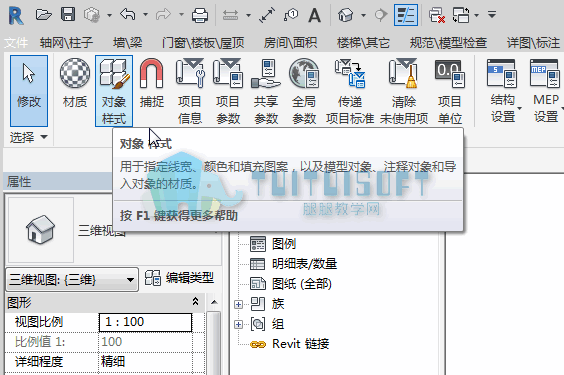Open Shared Parameters (共享参数)
Screen dimensions: 564x375
pyautogui.click(x=266, y=90)
